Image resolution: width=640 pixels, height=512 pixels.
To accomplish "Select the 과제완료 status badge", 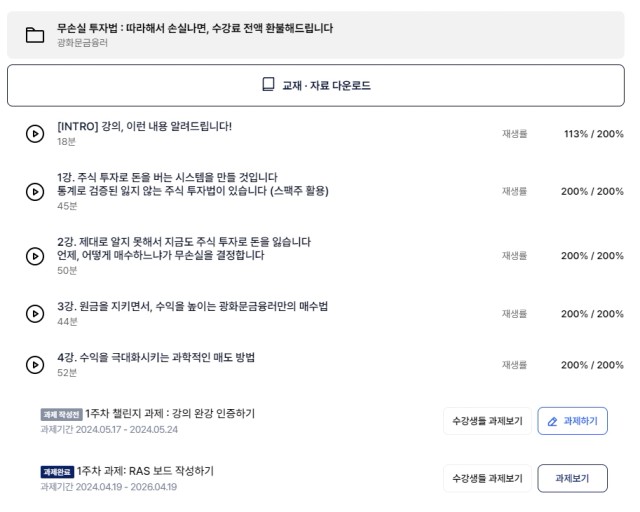I will coord(57,472).
